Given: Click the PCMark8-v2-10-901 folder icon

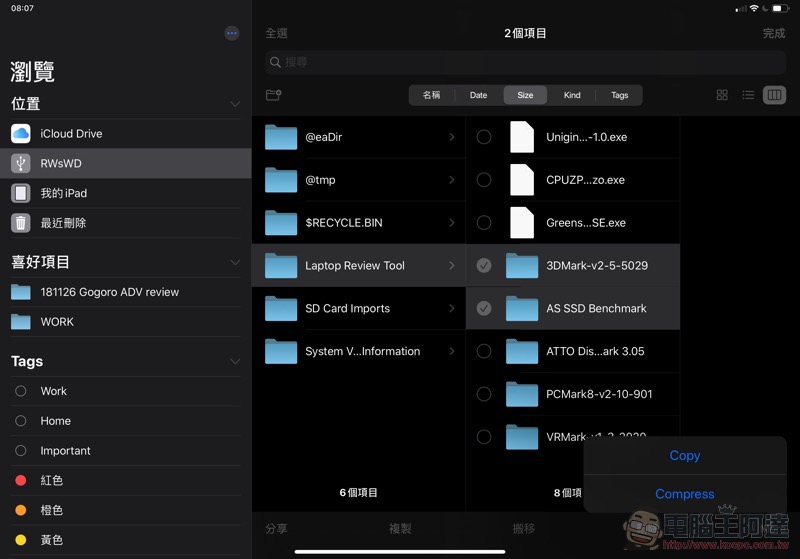Looking at the screenshot, I should point(522,394).
